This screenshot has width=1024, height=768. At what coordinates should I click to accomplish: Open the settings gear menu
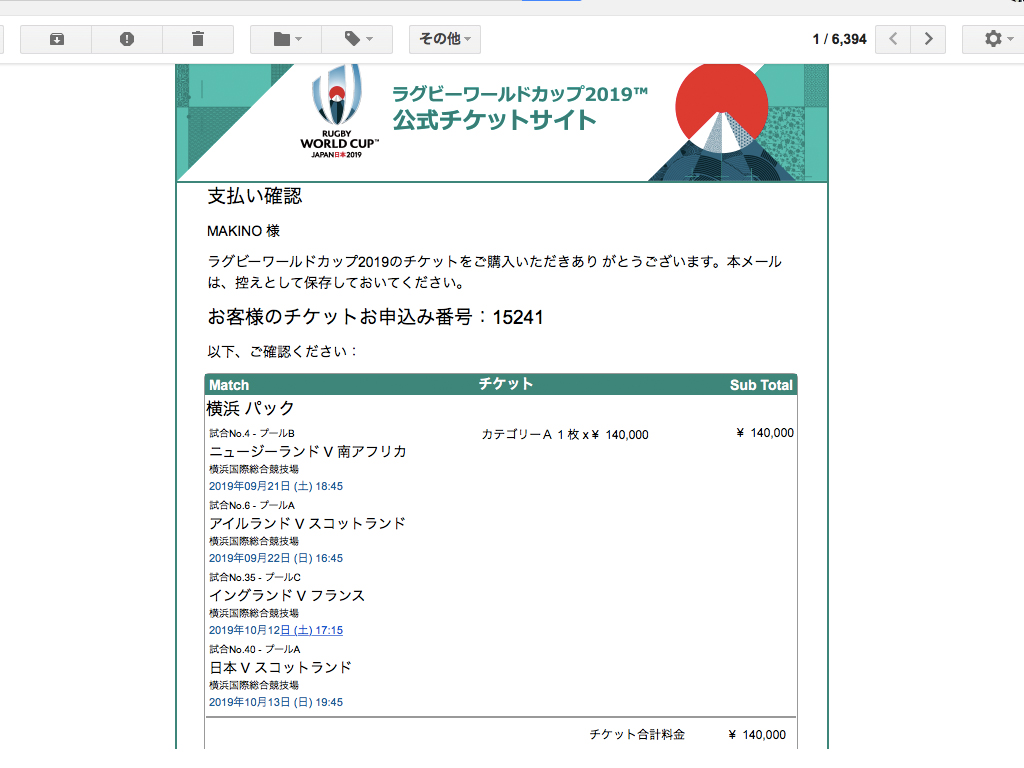[997, 39]
